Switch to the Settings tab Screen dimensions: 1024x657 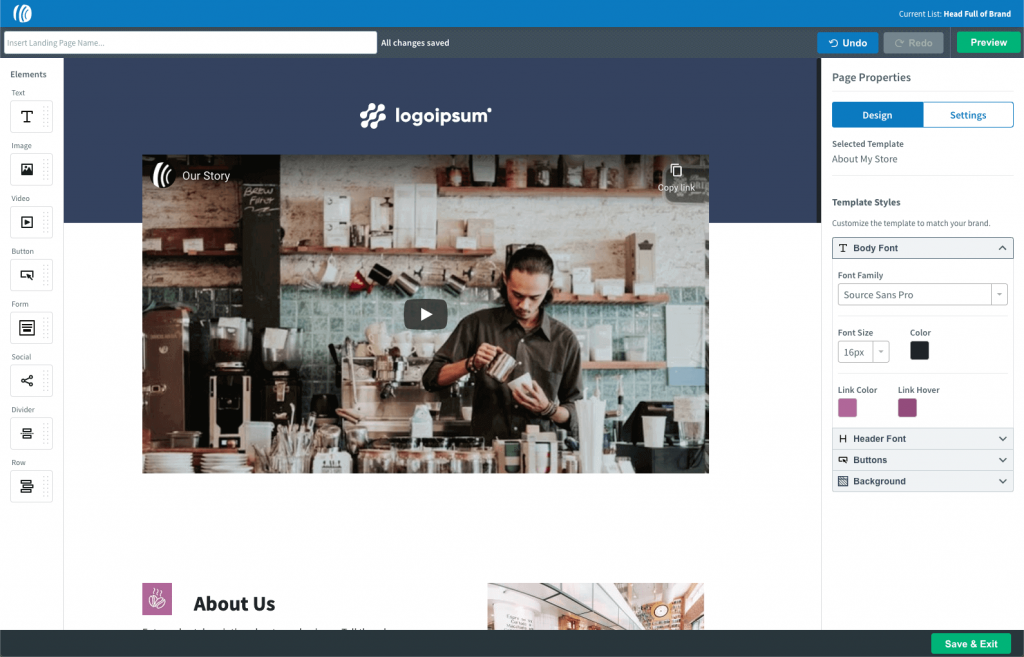[967, 115]
